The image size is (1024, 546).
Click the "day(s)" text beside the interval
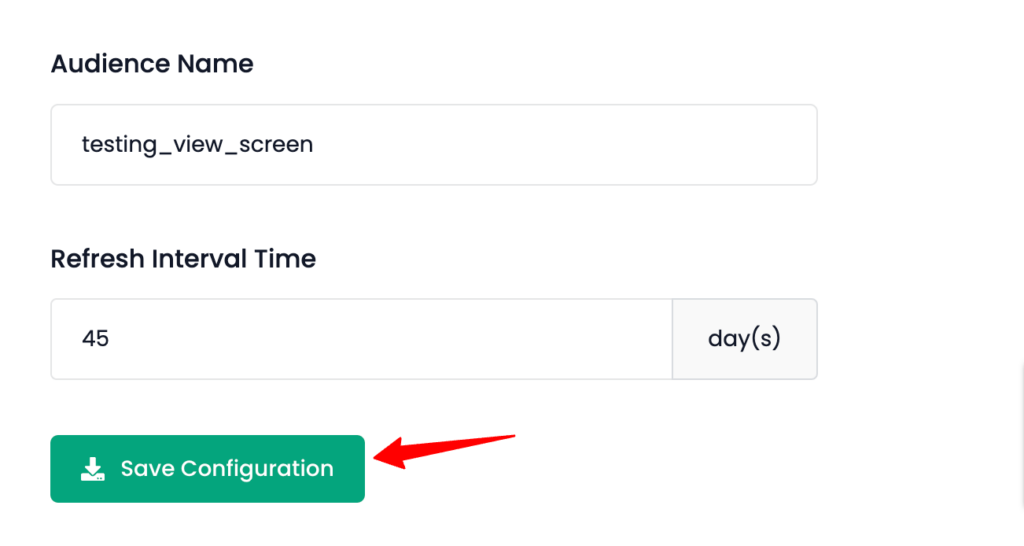(744, 339)
